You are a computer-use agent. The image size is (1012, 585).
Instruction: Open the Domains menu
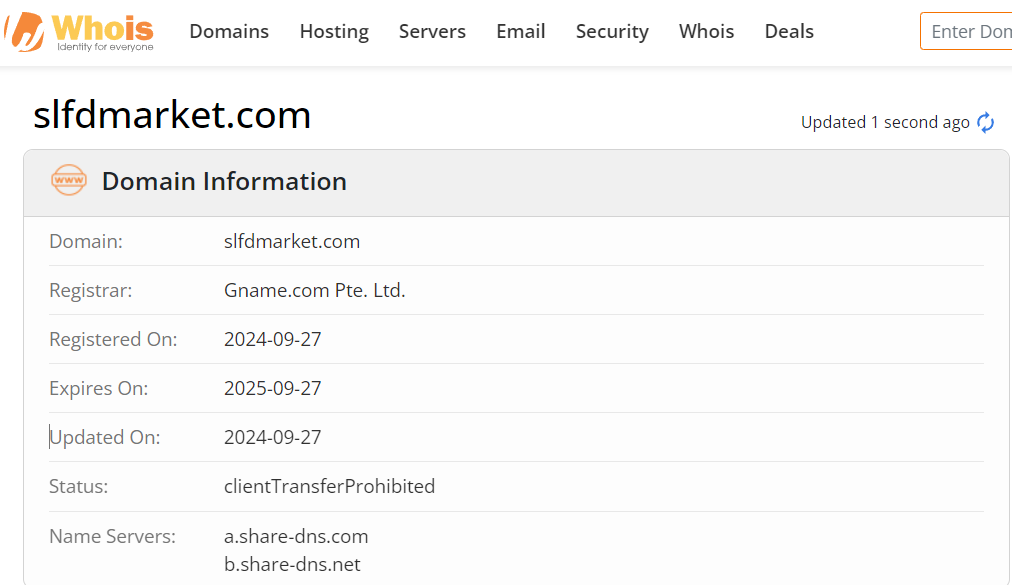pyautogui.click(x=229, y=31)
